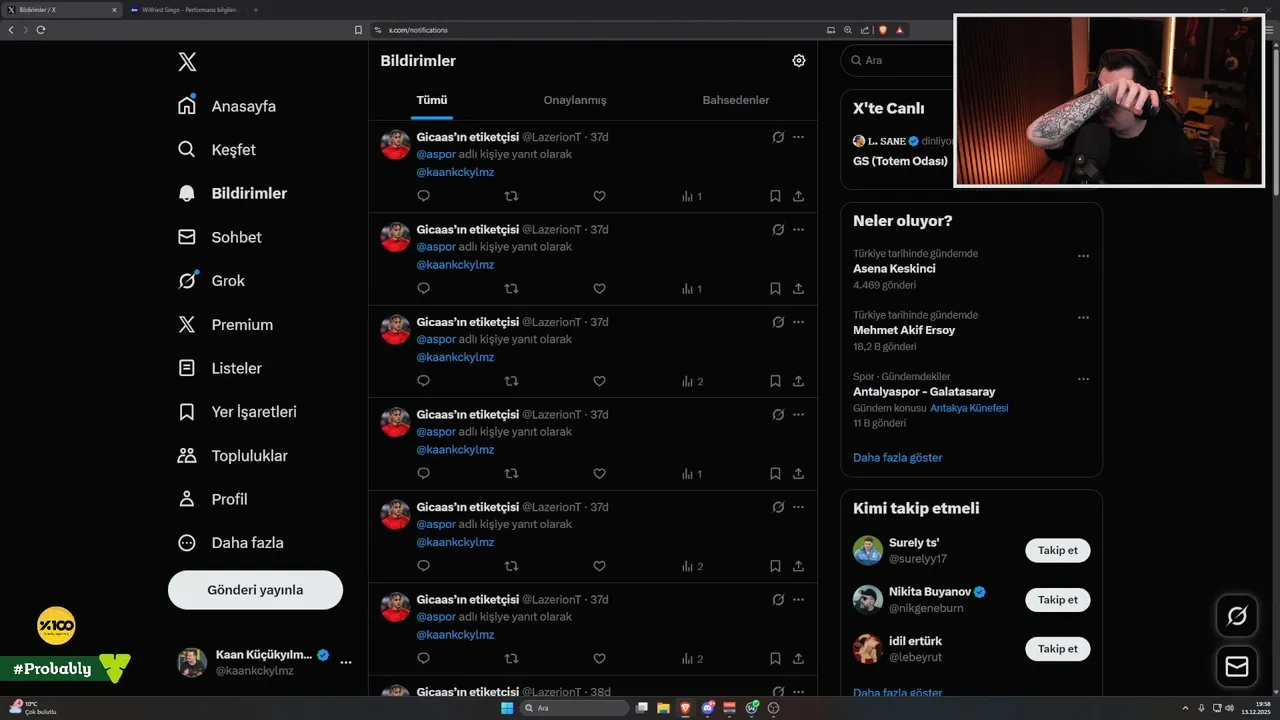Click the X logo in the sidebar
1280x720 pixels.
tap(187, 62)
